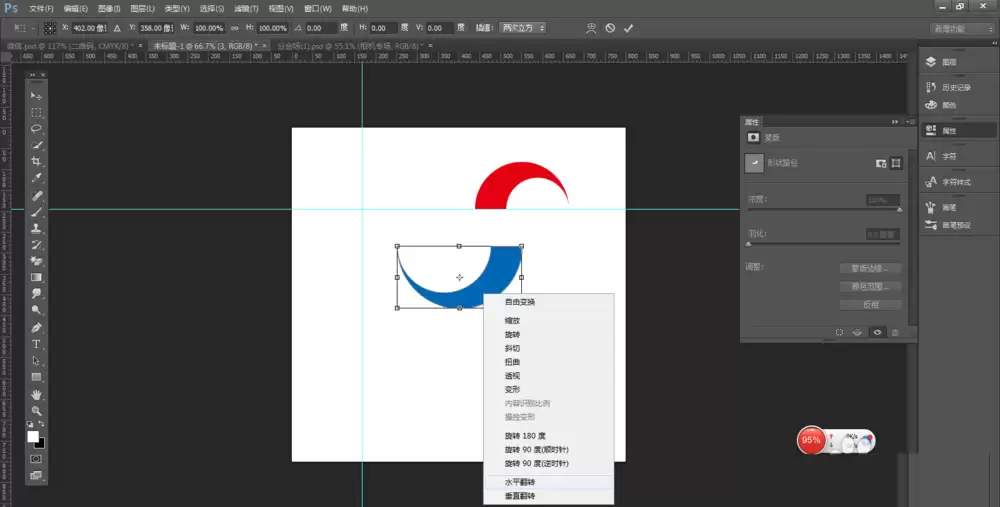Open the 窗口(W) menu

318,9
